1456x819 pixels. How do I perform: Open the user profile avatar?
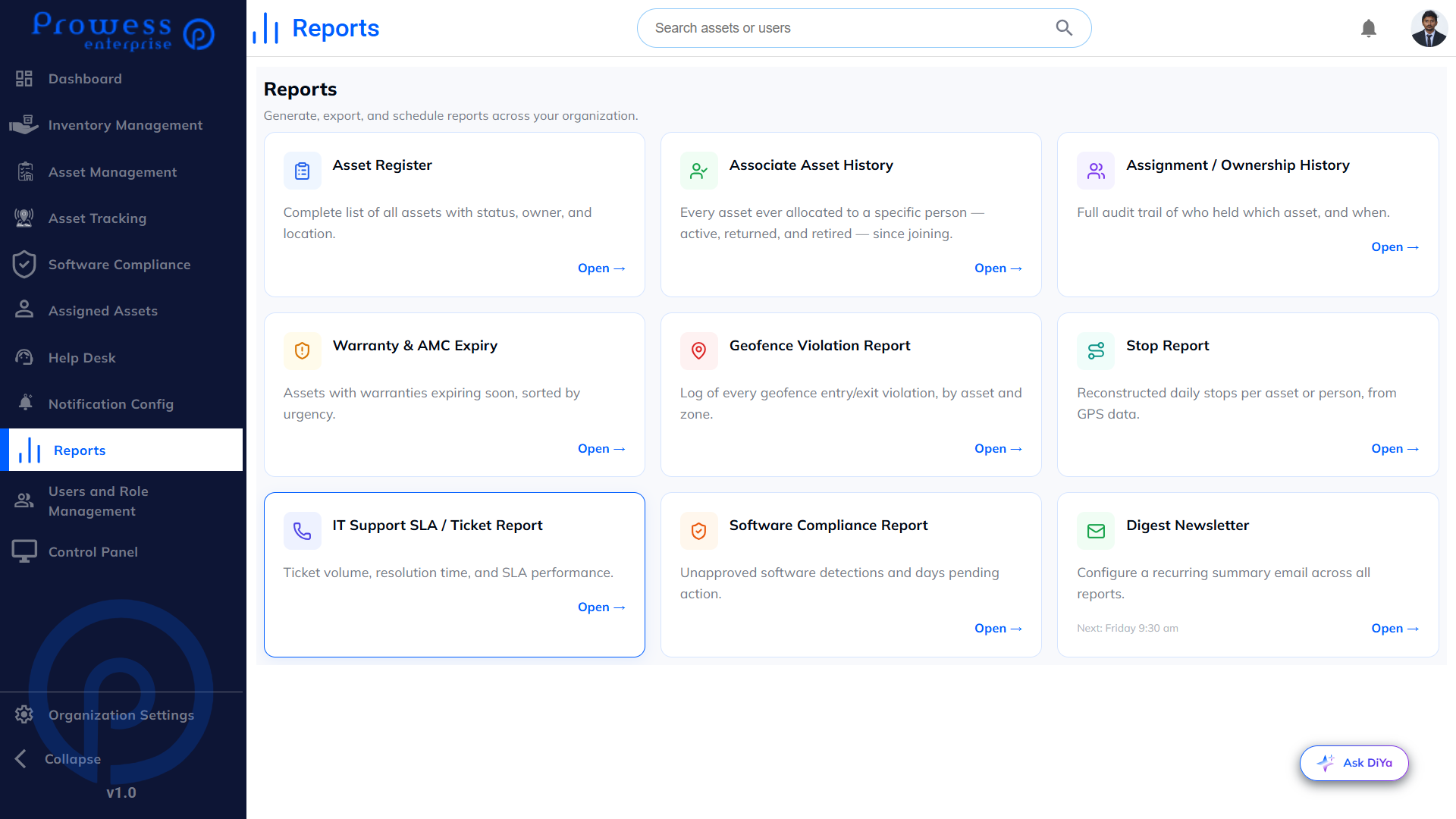(x=1429, y=28)
